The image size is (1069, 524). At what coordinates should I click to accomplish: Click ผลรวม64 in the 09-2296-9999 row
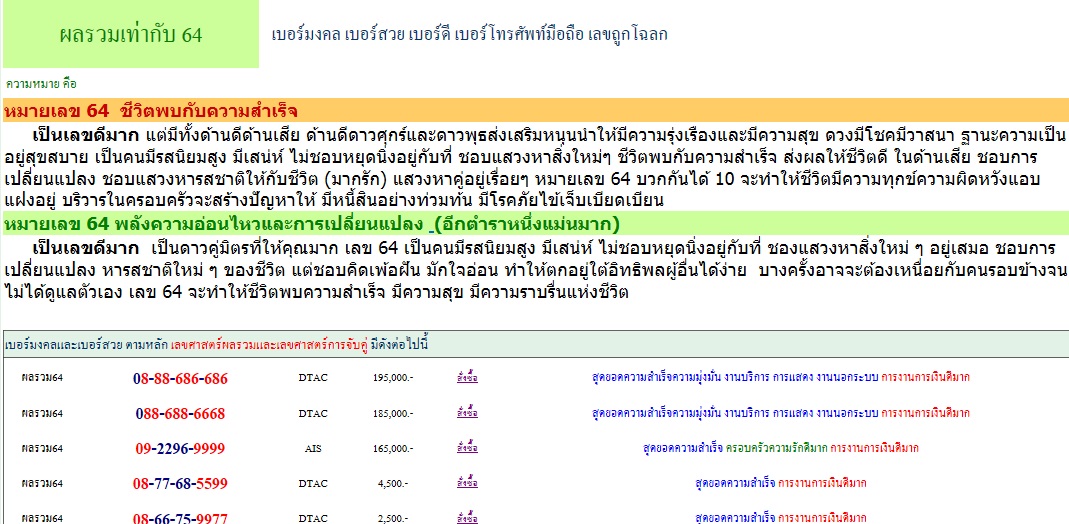click(42, 448)
